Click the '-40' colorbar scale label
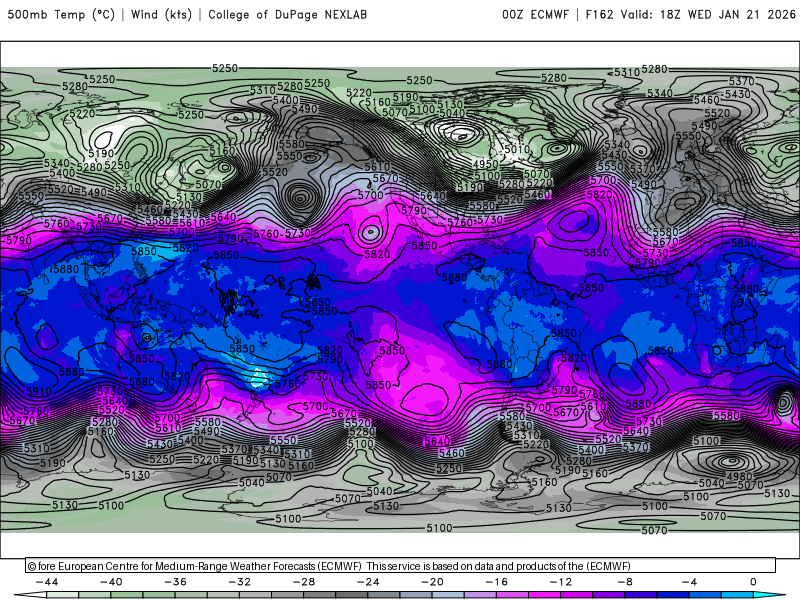Image resolution: width=800 pixels, height=600 pixels. (111, 582)
